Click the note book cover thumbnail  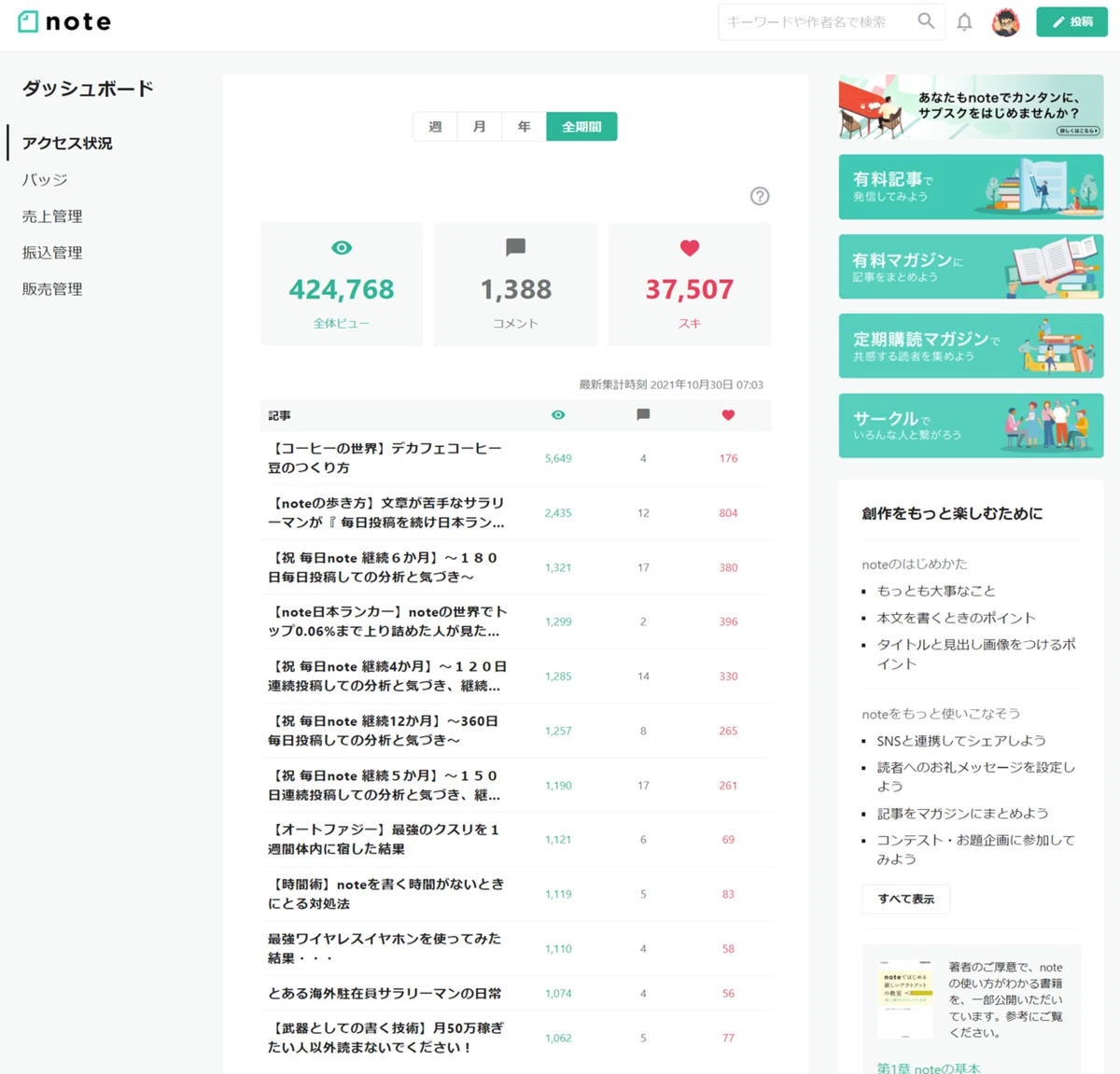(x=905, y=999)
